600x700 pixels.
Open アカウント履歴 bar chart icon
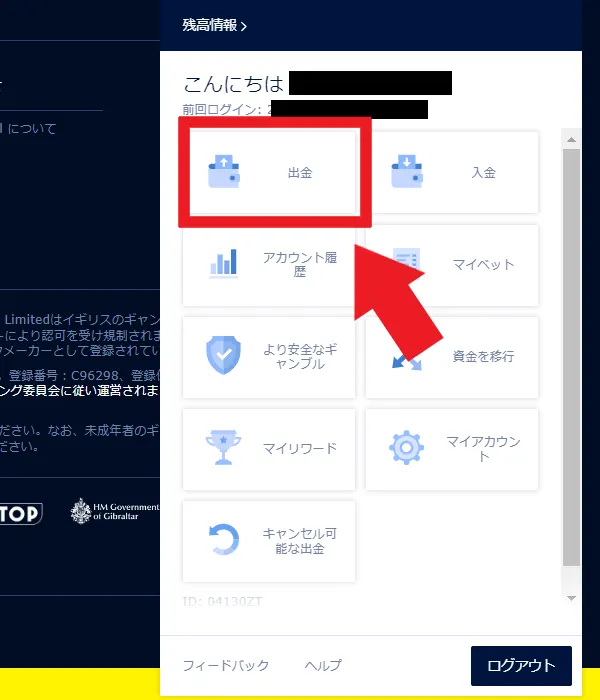pos(223,264)
